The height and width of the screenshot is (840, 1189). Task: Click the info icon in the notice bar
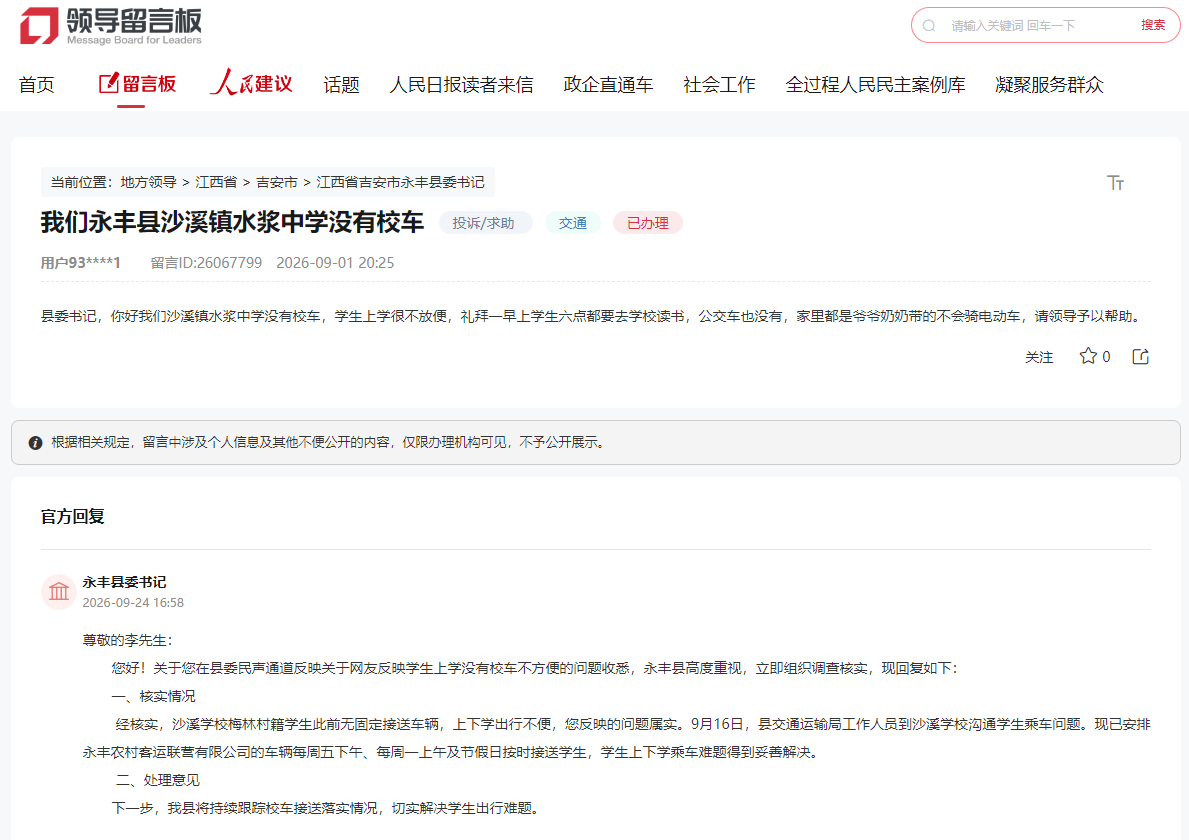click(35, 443)
